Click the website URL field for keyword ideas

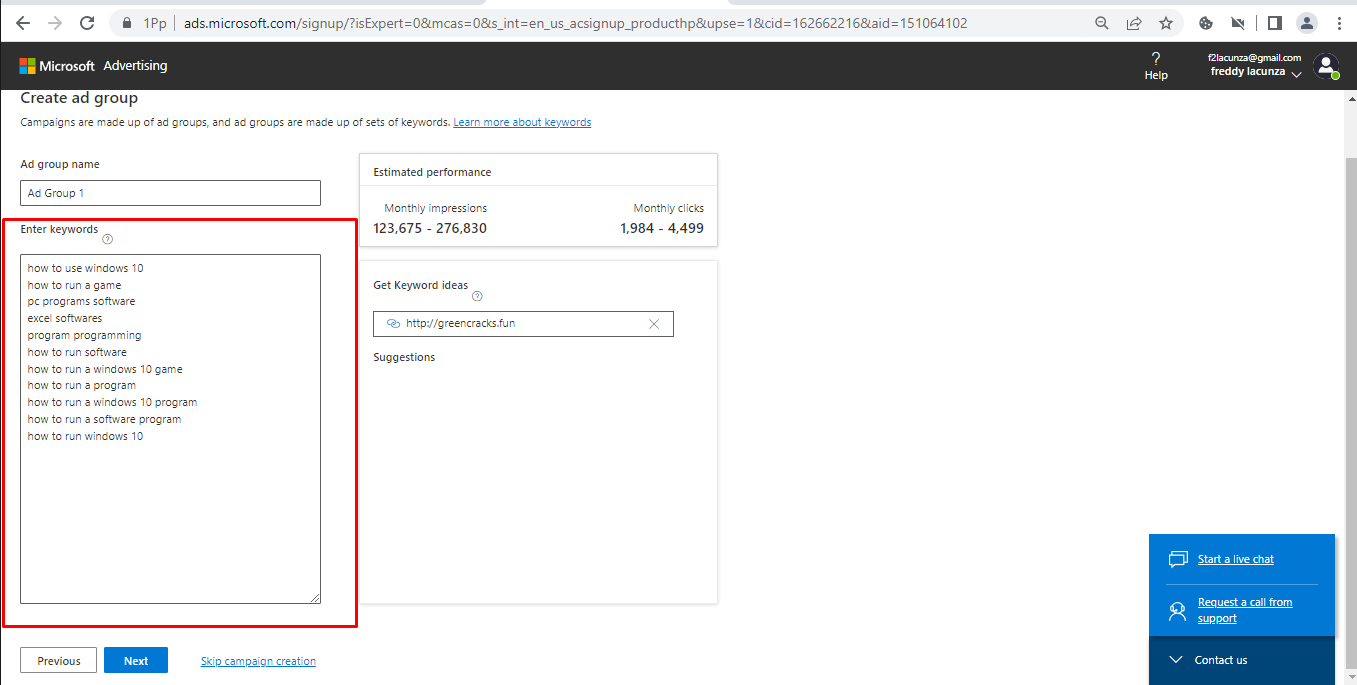pyautogui.click(x=523, y=324)
